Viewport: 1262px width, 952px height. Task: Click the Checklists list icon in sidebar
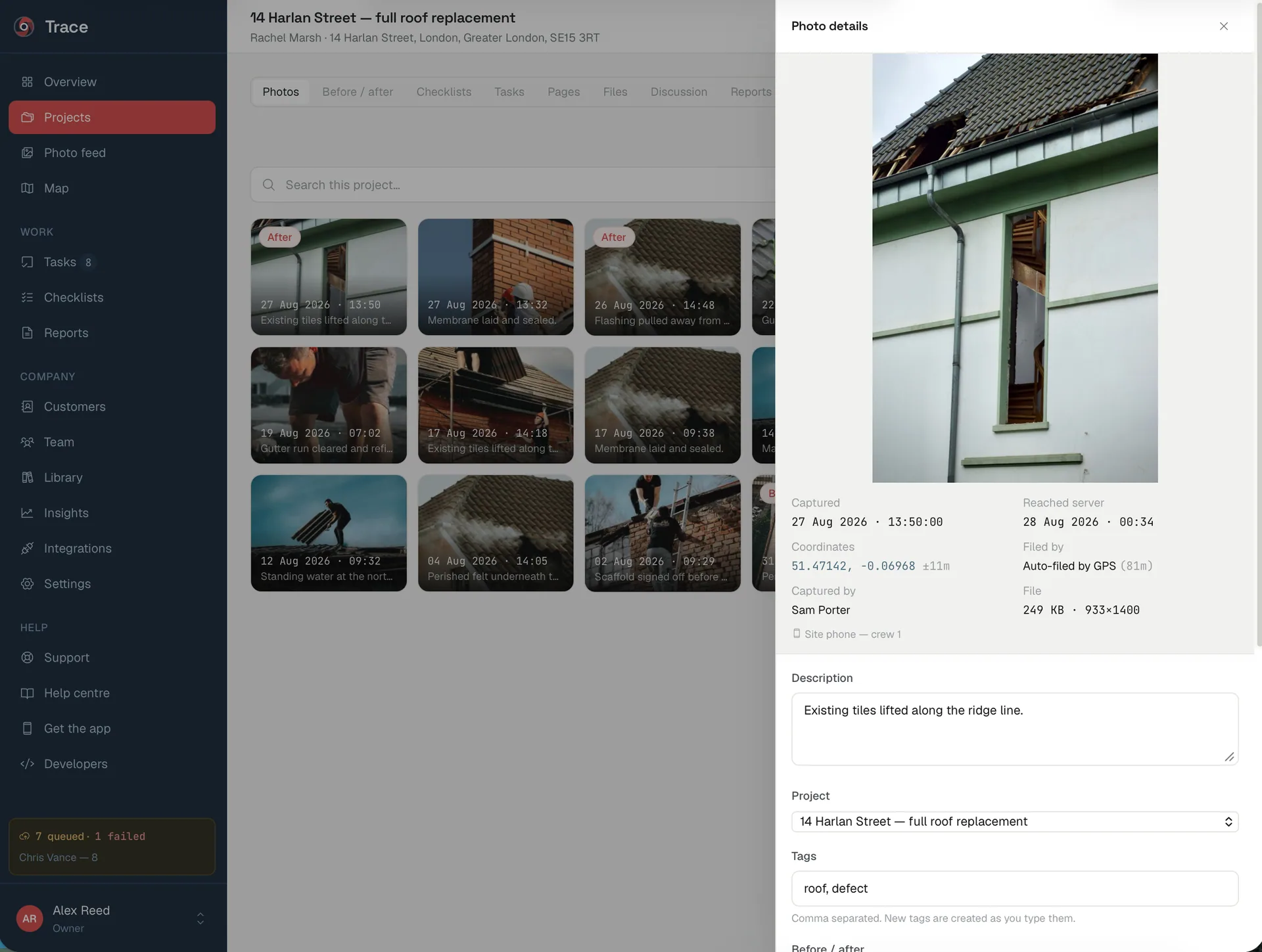27,298
